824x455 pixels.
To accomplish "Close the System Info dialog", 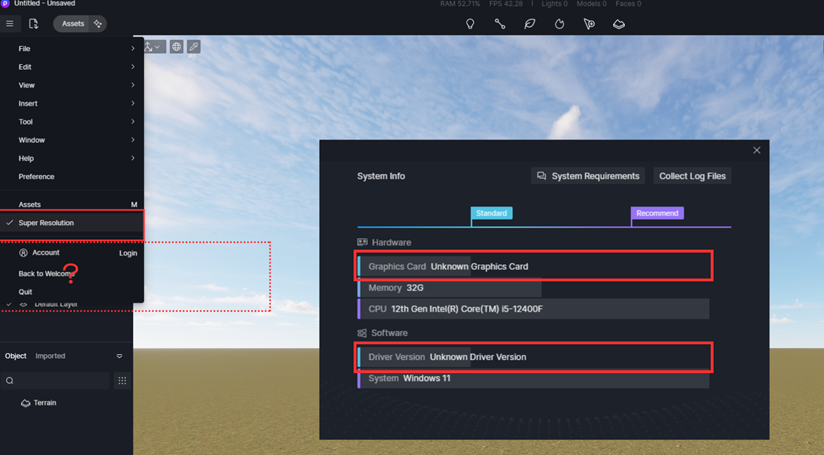I will pyautogui.click(x=757, y=150).
